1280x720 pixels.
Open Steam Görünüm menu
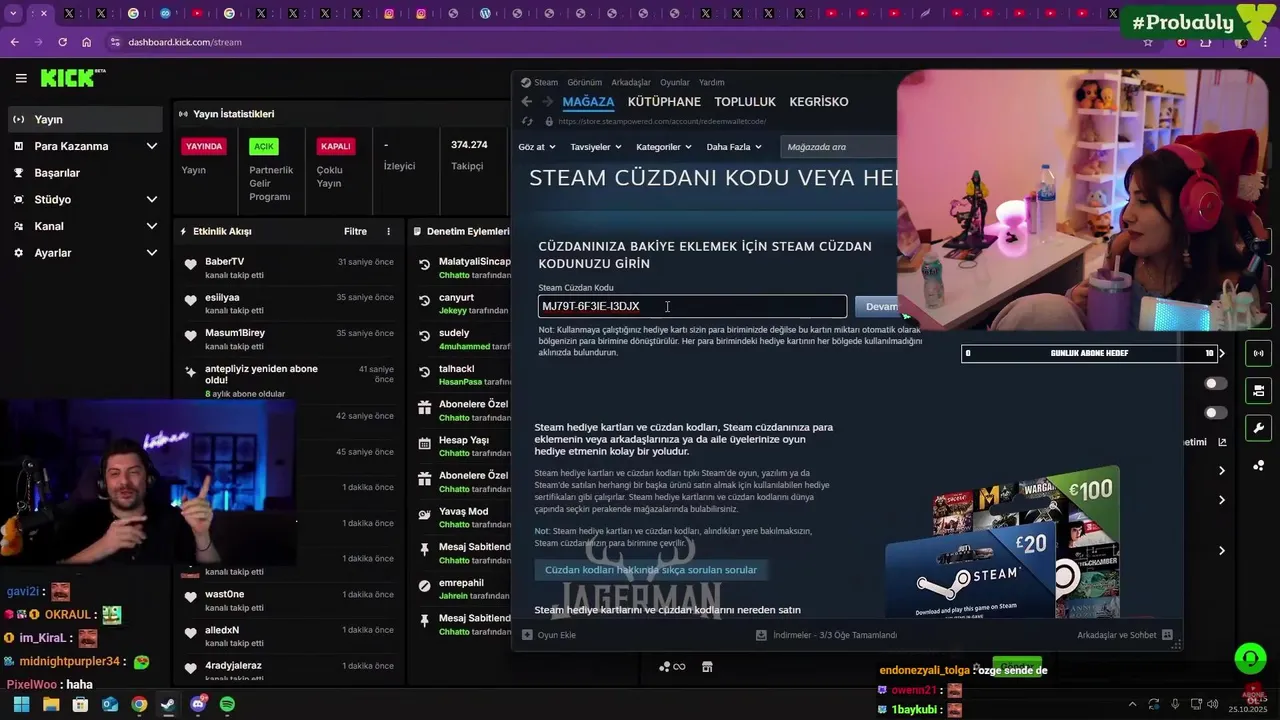tap(584, 82)
